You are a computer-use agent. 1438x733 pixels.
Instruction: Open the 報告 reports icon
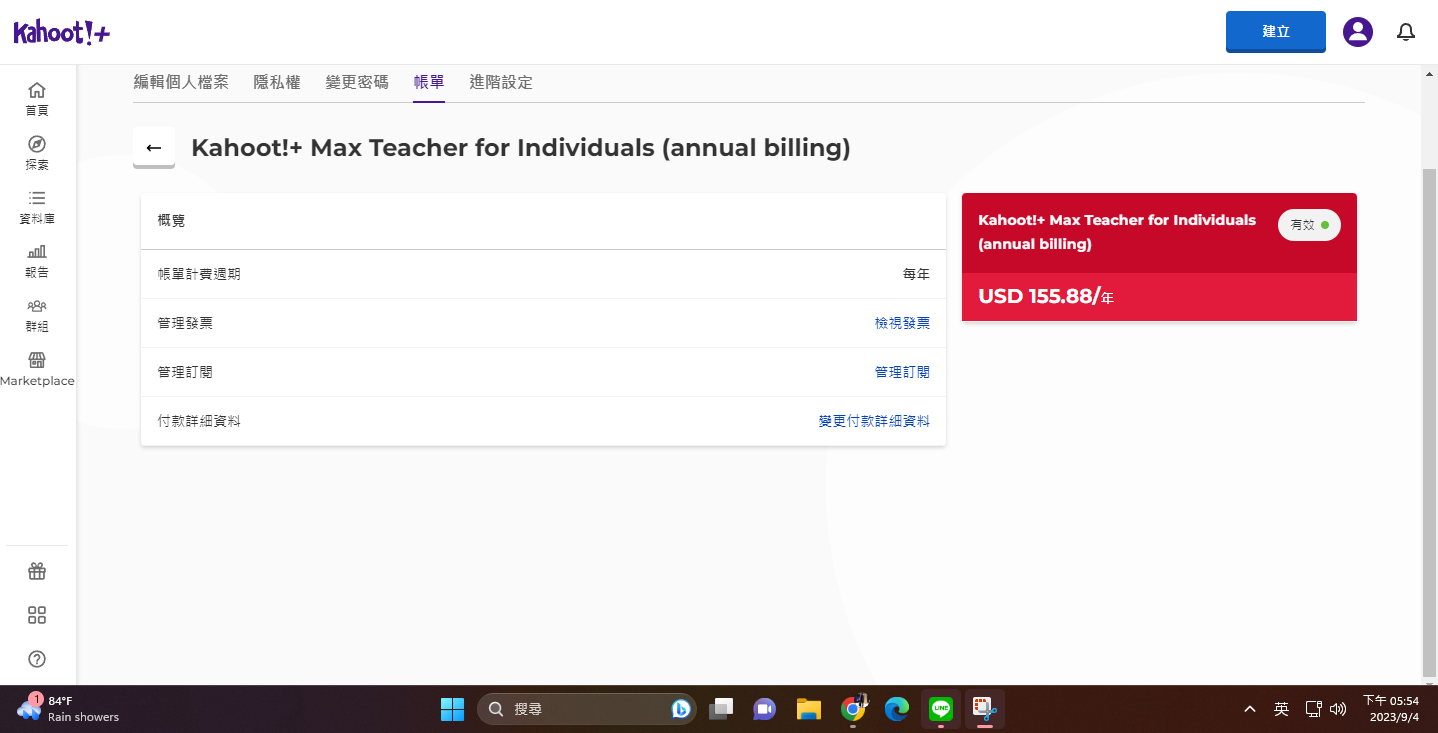pos(37,261)
